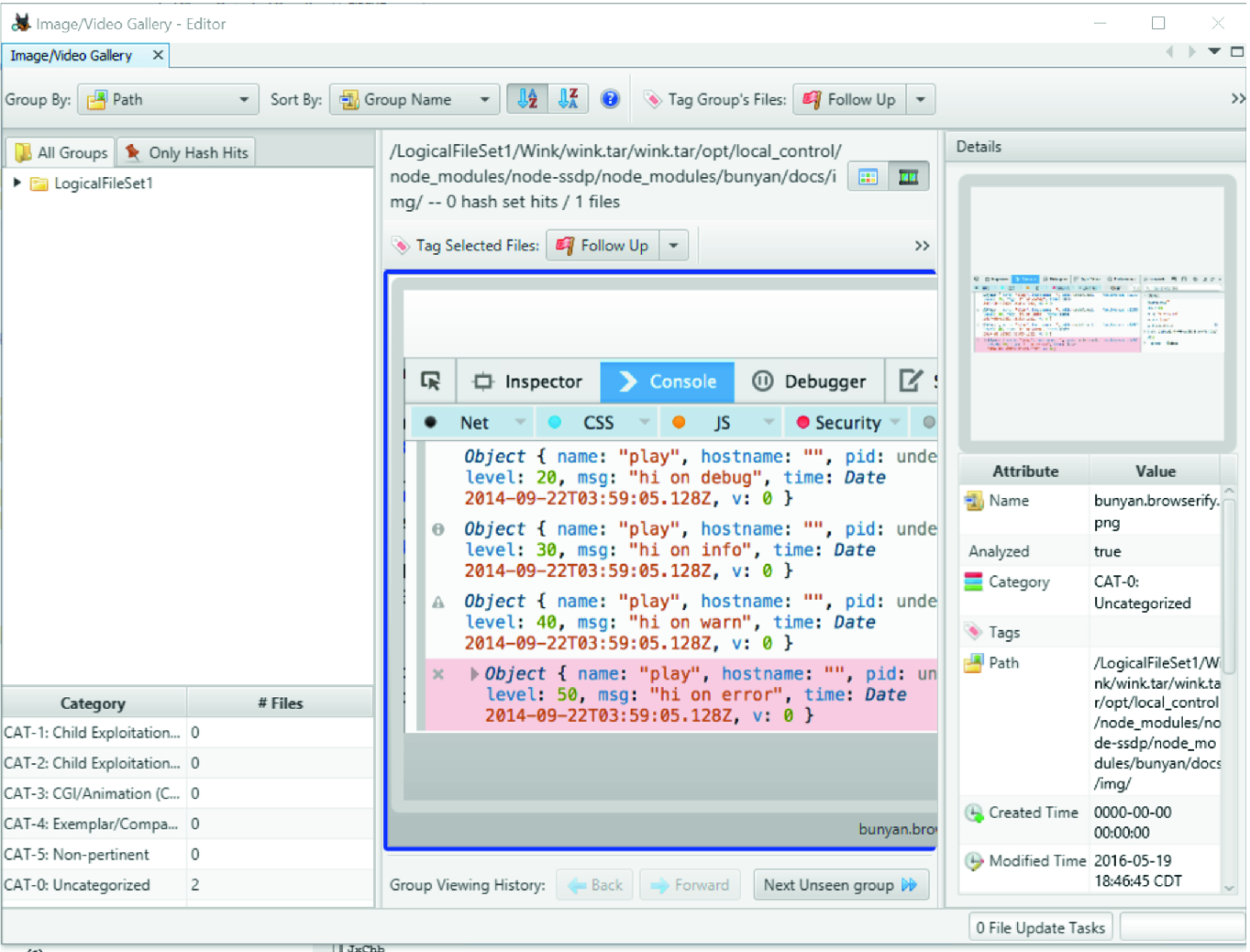Select the CAT-0: Uncategorized category row

(x=187, y=885)
